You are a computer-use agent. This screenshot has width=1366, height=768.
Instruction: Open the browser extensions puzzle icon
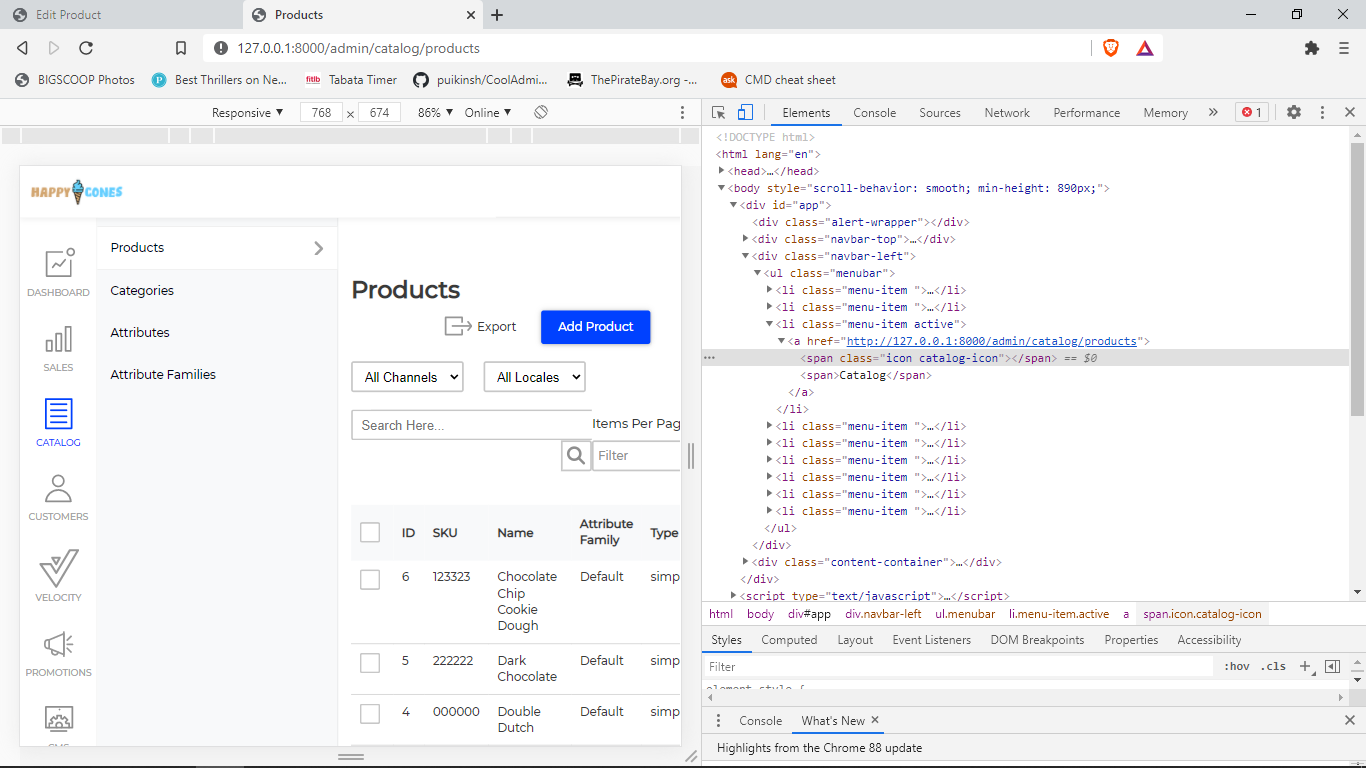point(1312,48)
